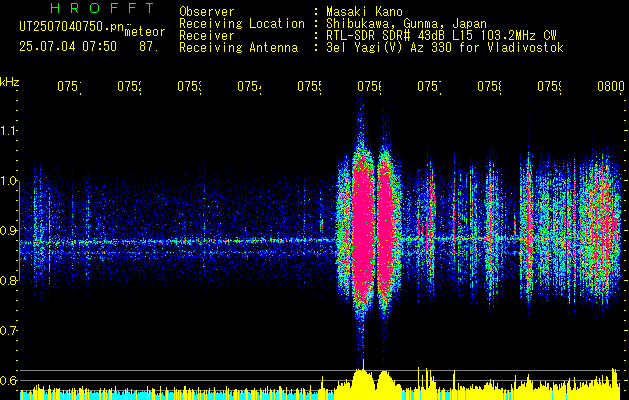Click the word meteor under the filename
Viewport: 629px width, 400px height.
145,32
